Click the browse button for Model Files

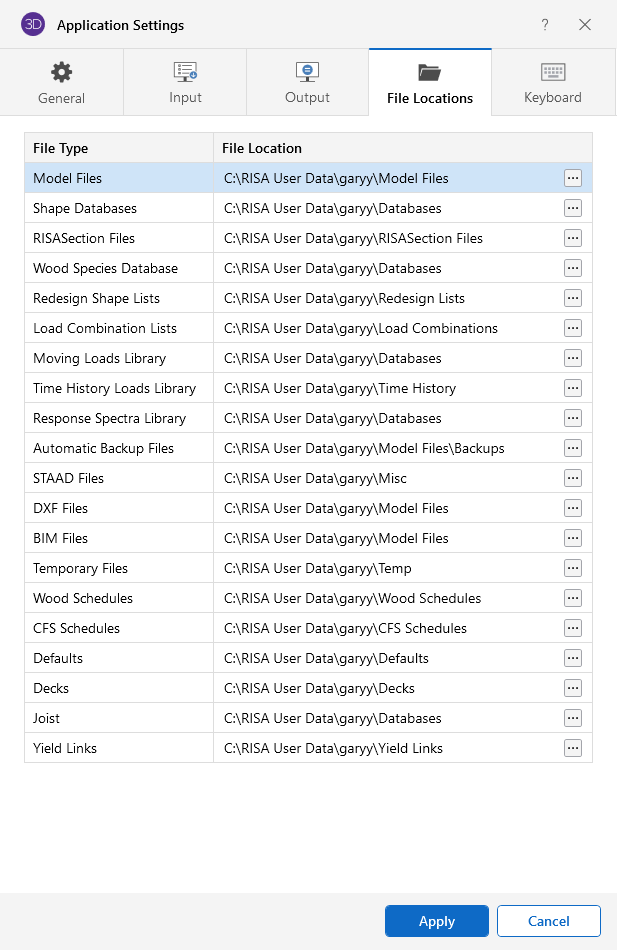pos(573,178)
